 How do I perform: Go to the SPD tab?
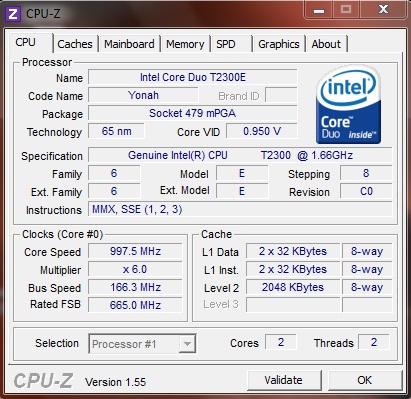click(x=231, y=44)
